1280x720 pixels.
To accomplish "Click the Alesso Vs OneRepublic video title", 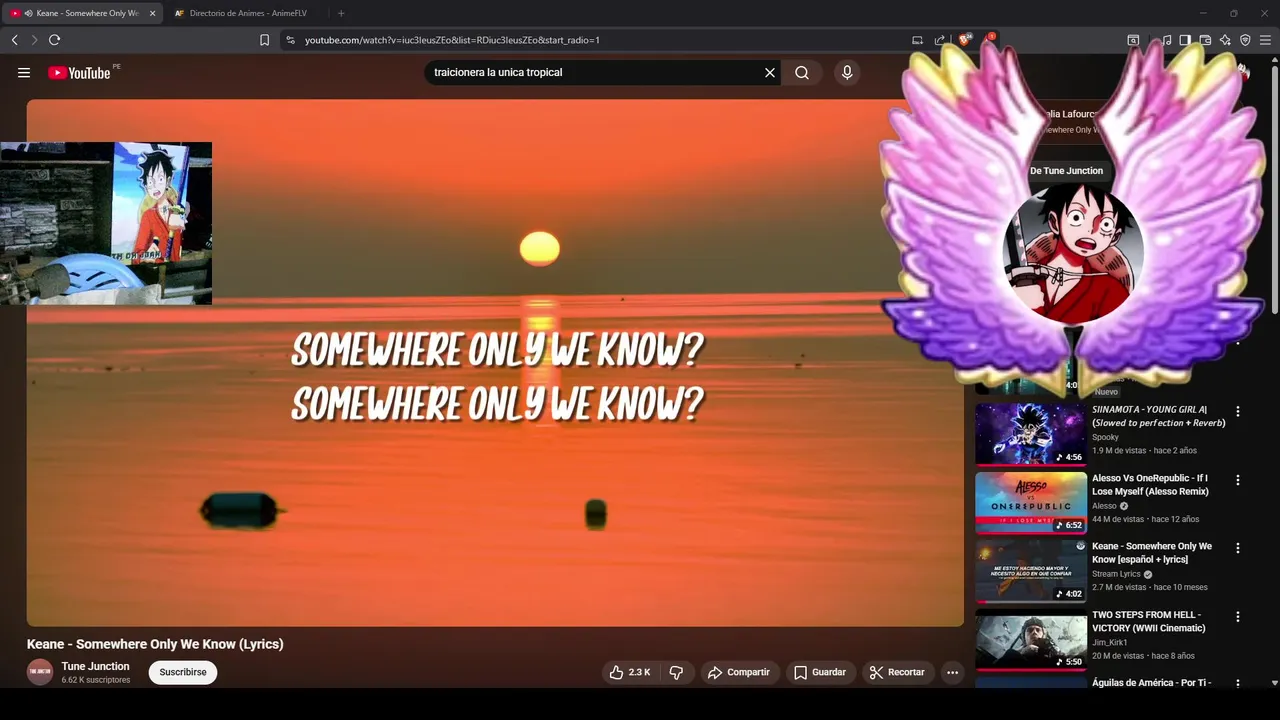I will (1150, 485).
